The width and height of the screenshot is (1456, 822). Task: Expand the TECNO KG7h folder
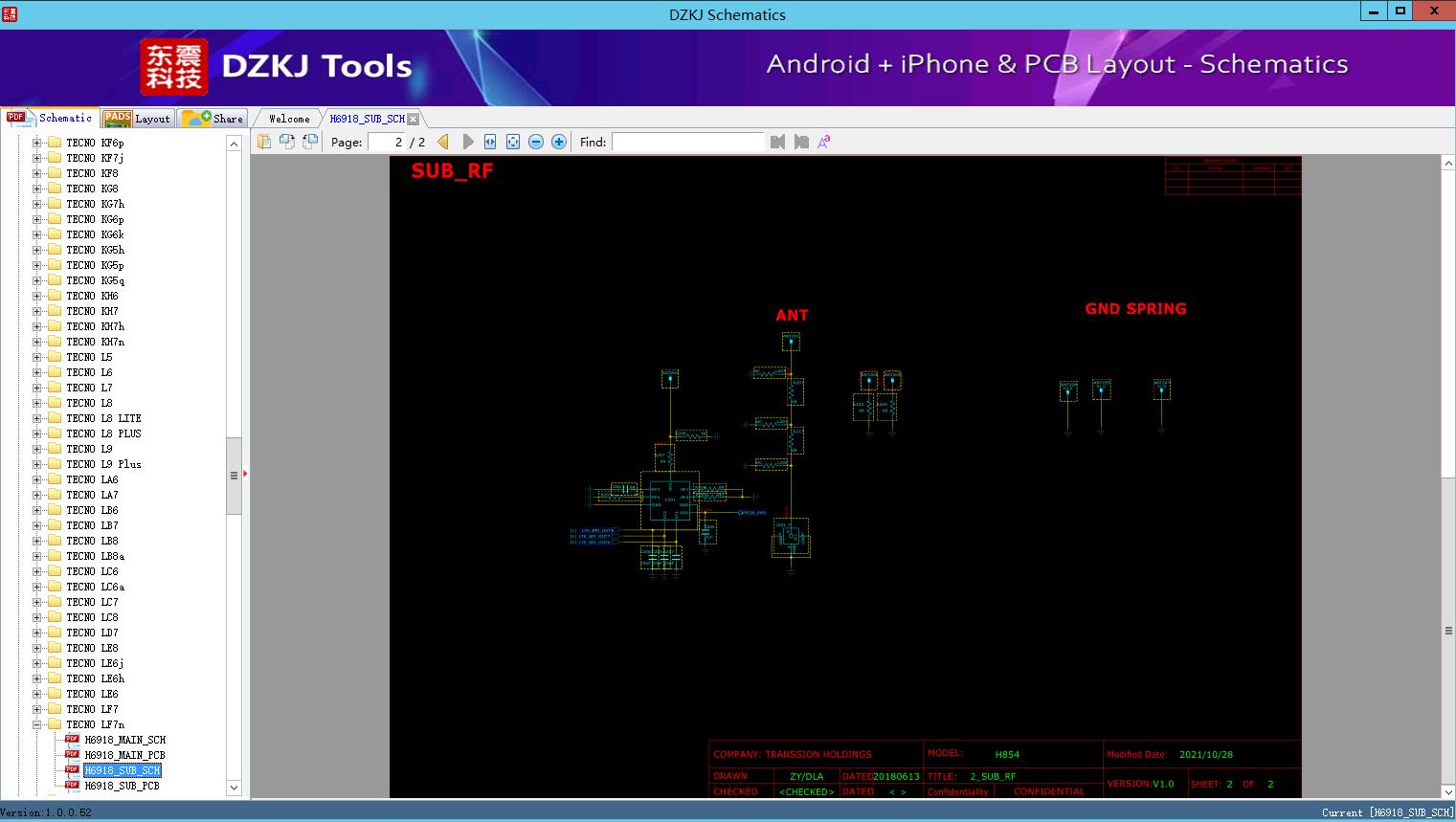pos(36,204)
